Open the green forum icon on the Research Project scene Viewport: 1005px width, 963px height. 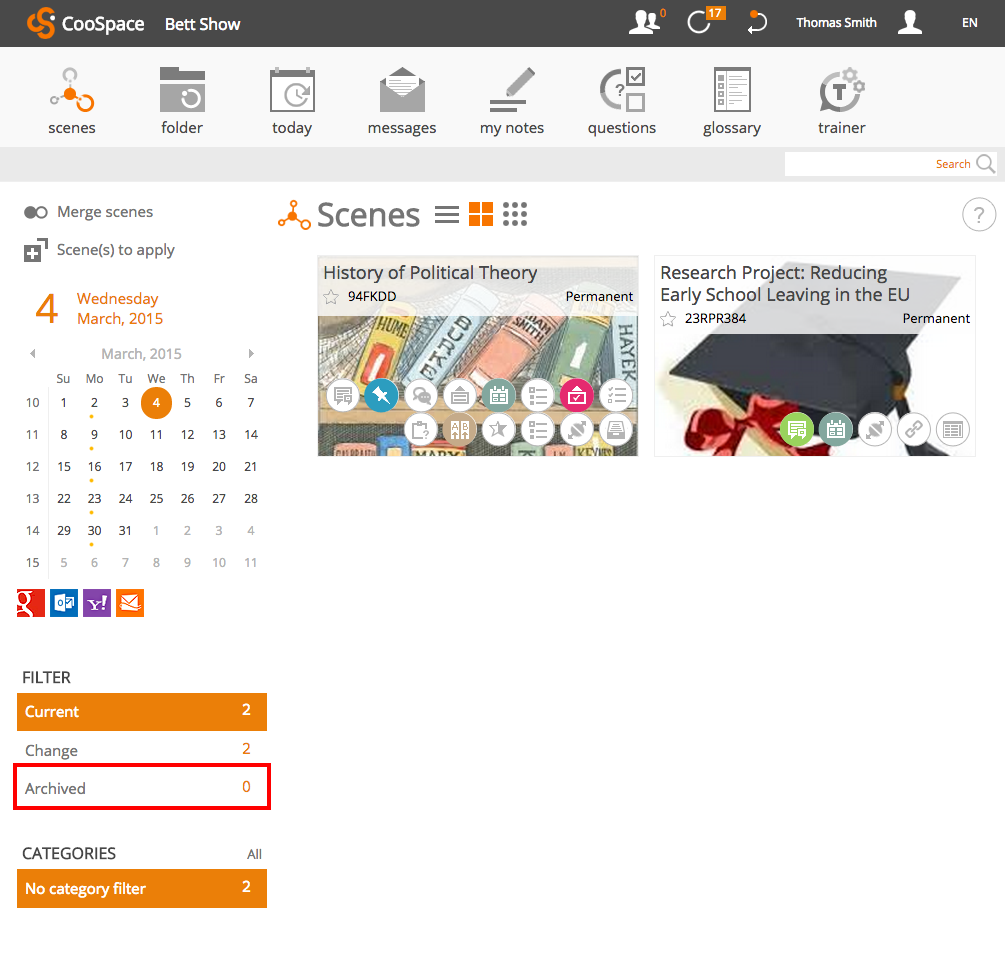[x=797, y=430]
